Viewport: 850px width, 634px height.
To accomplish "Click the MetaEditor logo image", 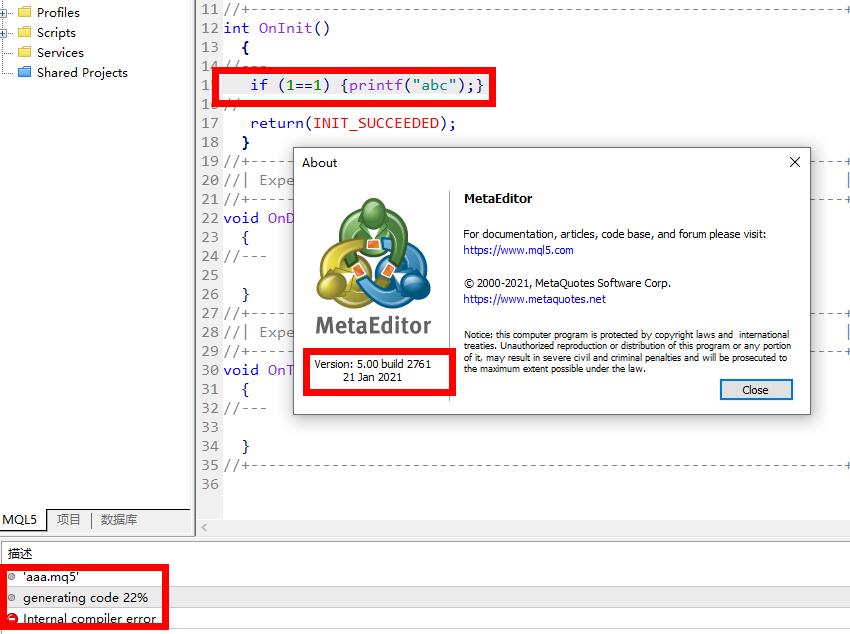I will 374,266.
